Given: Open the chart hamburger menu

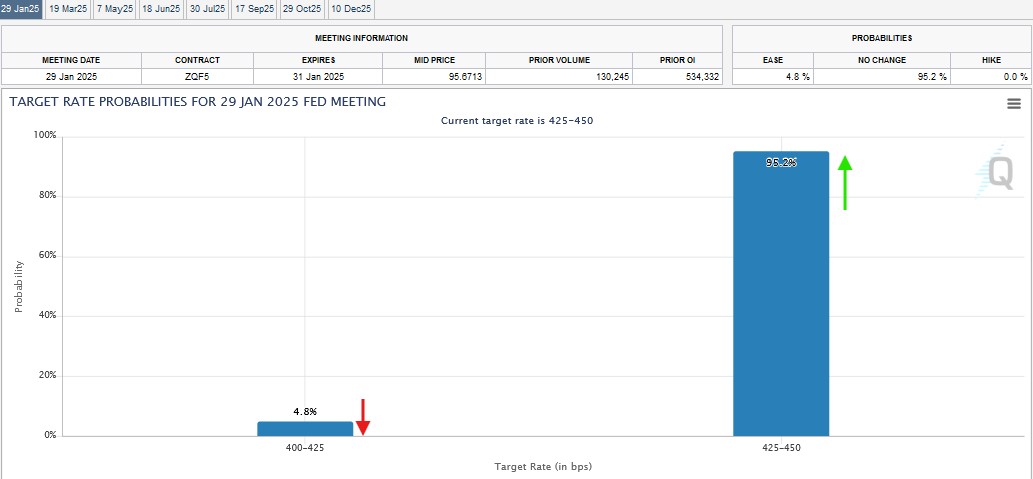Looking at the screenshot, I should pos(1013,103).
